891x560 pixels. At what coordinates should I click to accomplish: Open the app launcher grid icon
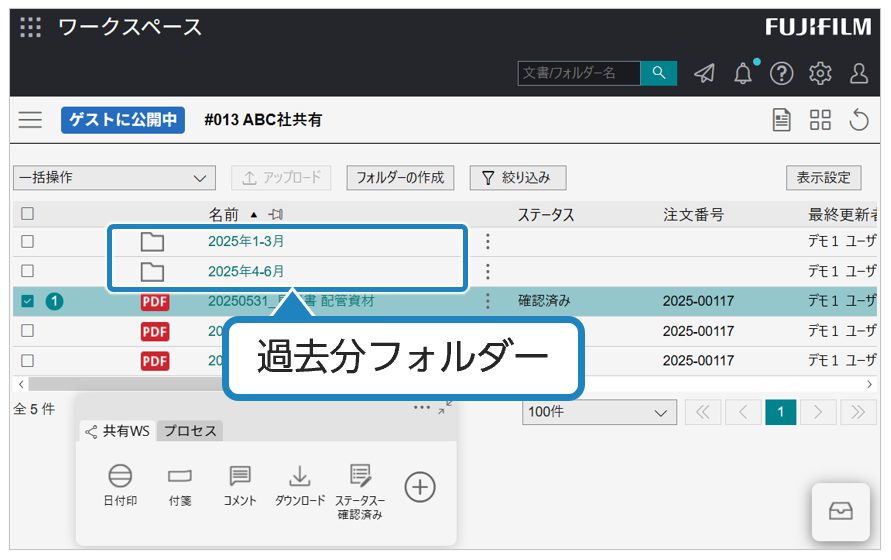pyautogui.click(x=30, y=27)
